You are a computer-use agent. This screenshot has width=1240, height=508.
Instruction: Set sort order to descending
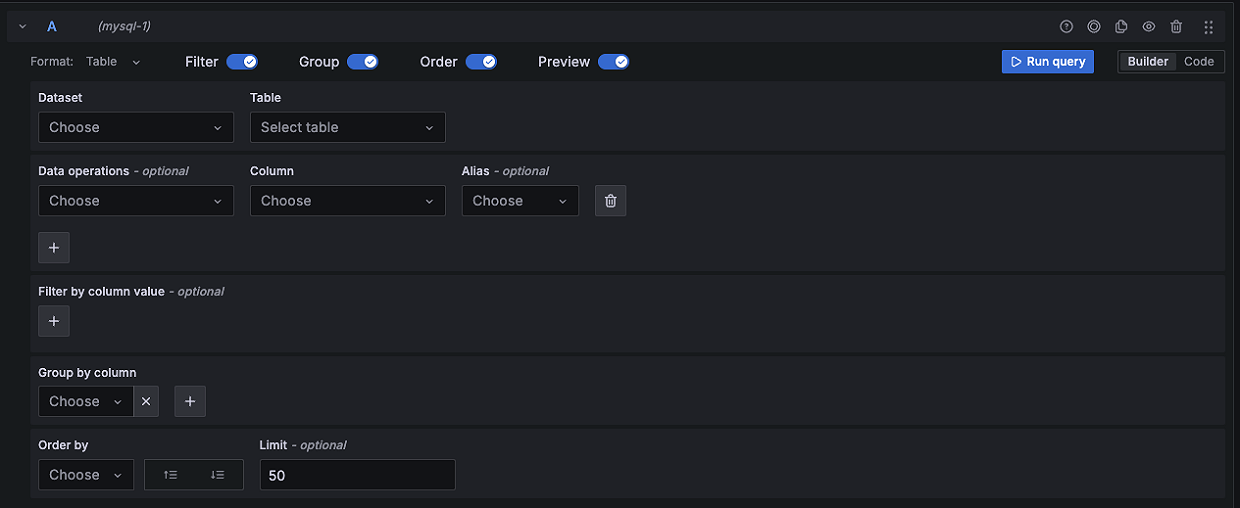coord(218,475)
